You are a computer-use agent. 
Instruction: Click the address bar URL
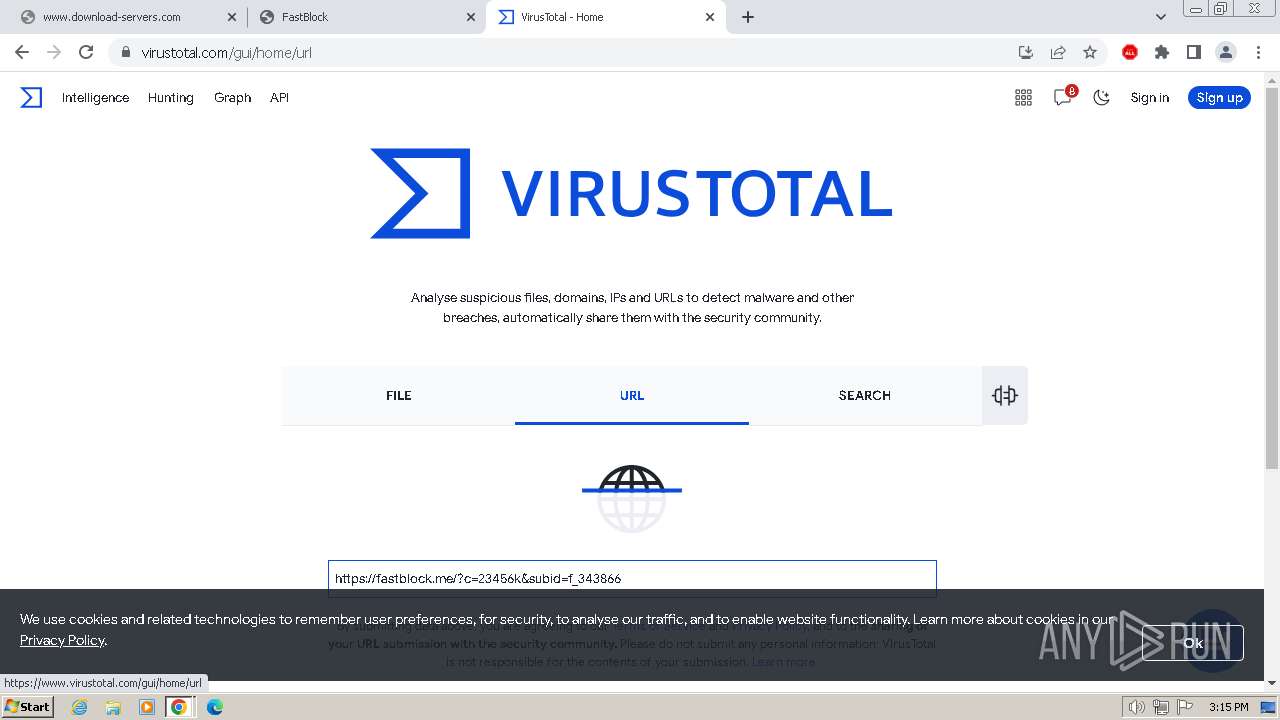click(226, 52)
